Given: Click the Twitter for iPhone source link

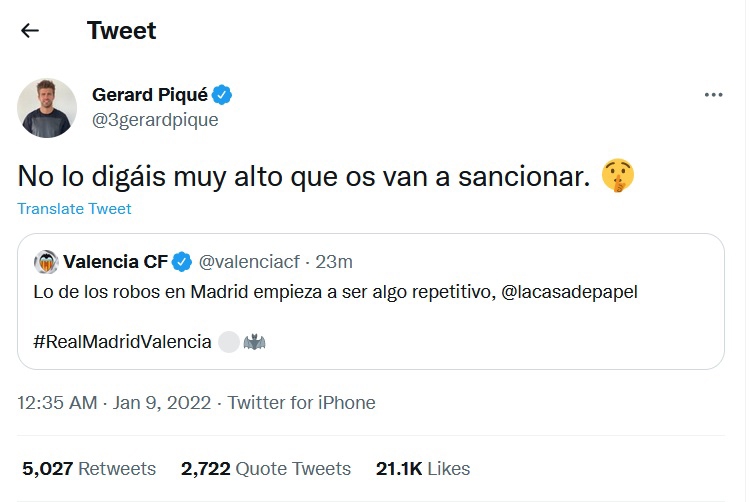Looking at the screenshot, I should coord(302,403).
